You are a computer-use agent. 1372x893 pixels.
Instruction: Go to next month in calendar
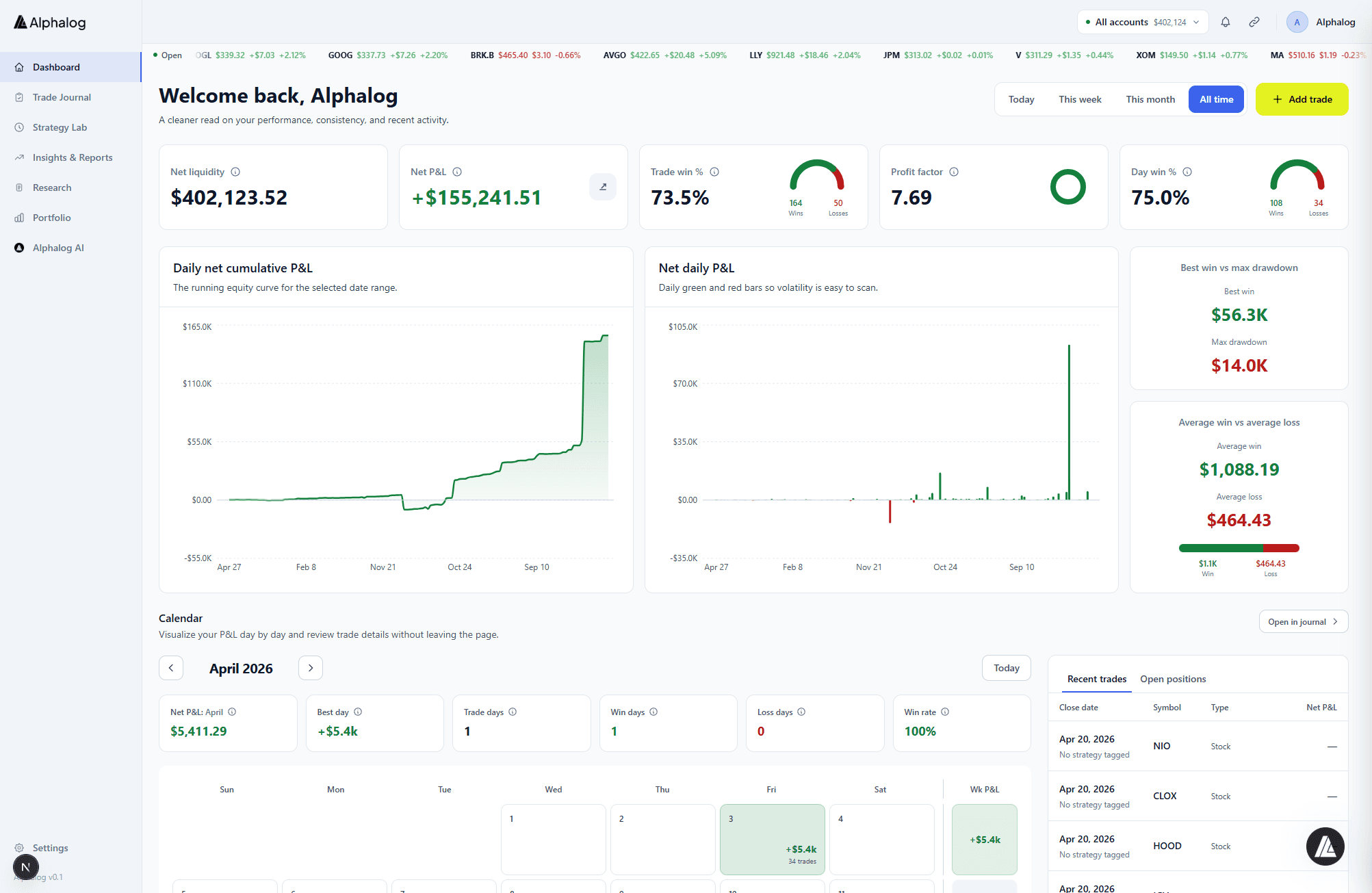311,668
